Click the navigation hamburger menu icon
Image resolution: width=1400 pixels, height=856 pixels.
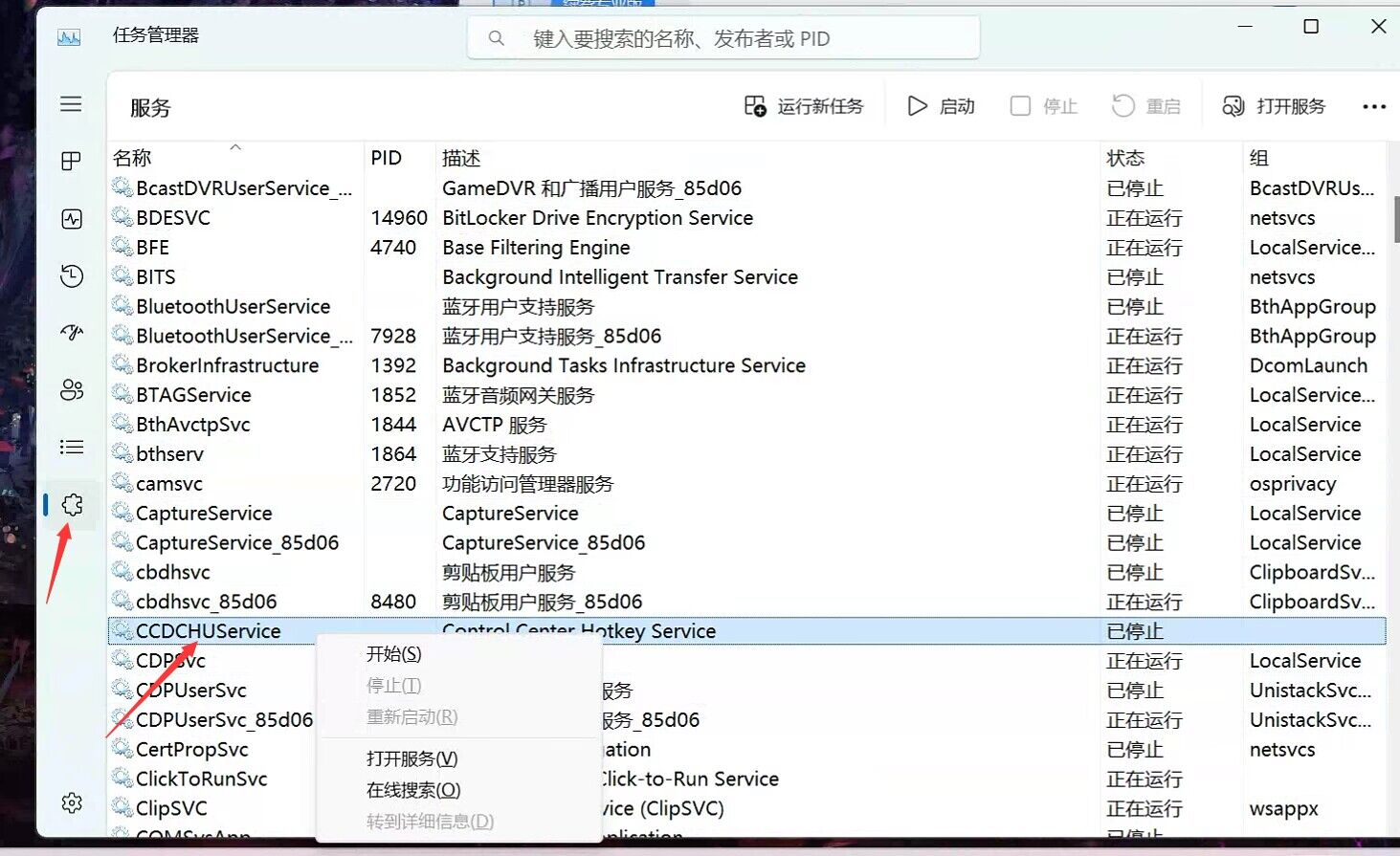click(70, 103)
